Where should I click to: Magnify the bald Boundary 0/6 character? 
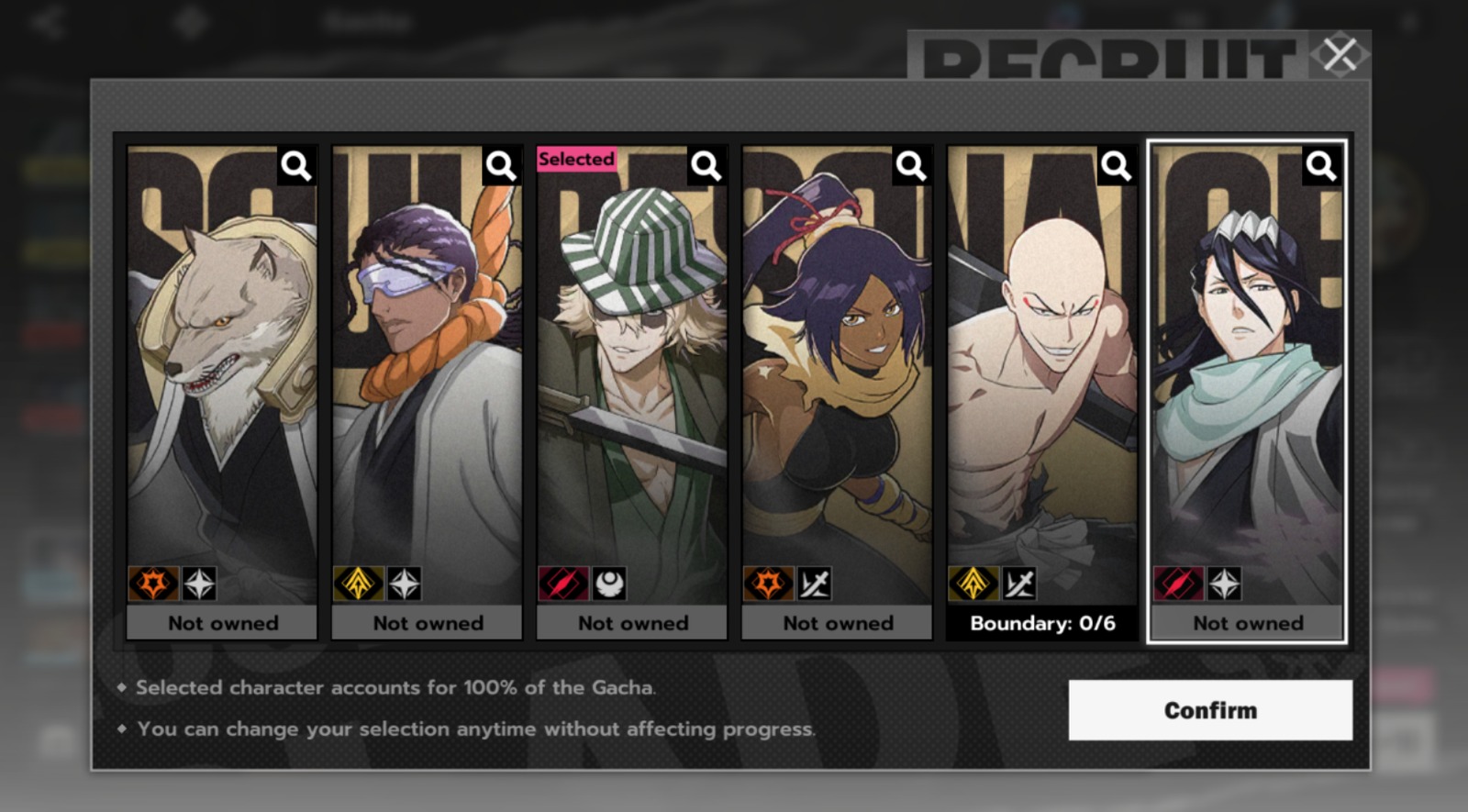point(1116,166)
